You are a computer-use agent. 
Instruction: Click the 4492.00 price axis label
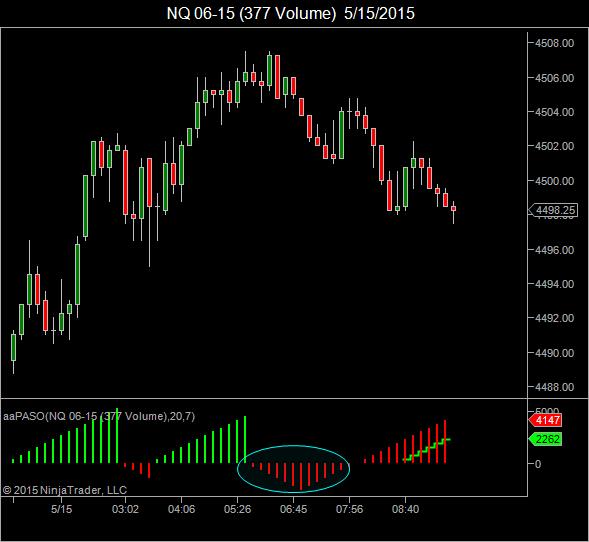(554, 318)
